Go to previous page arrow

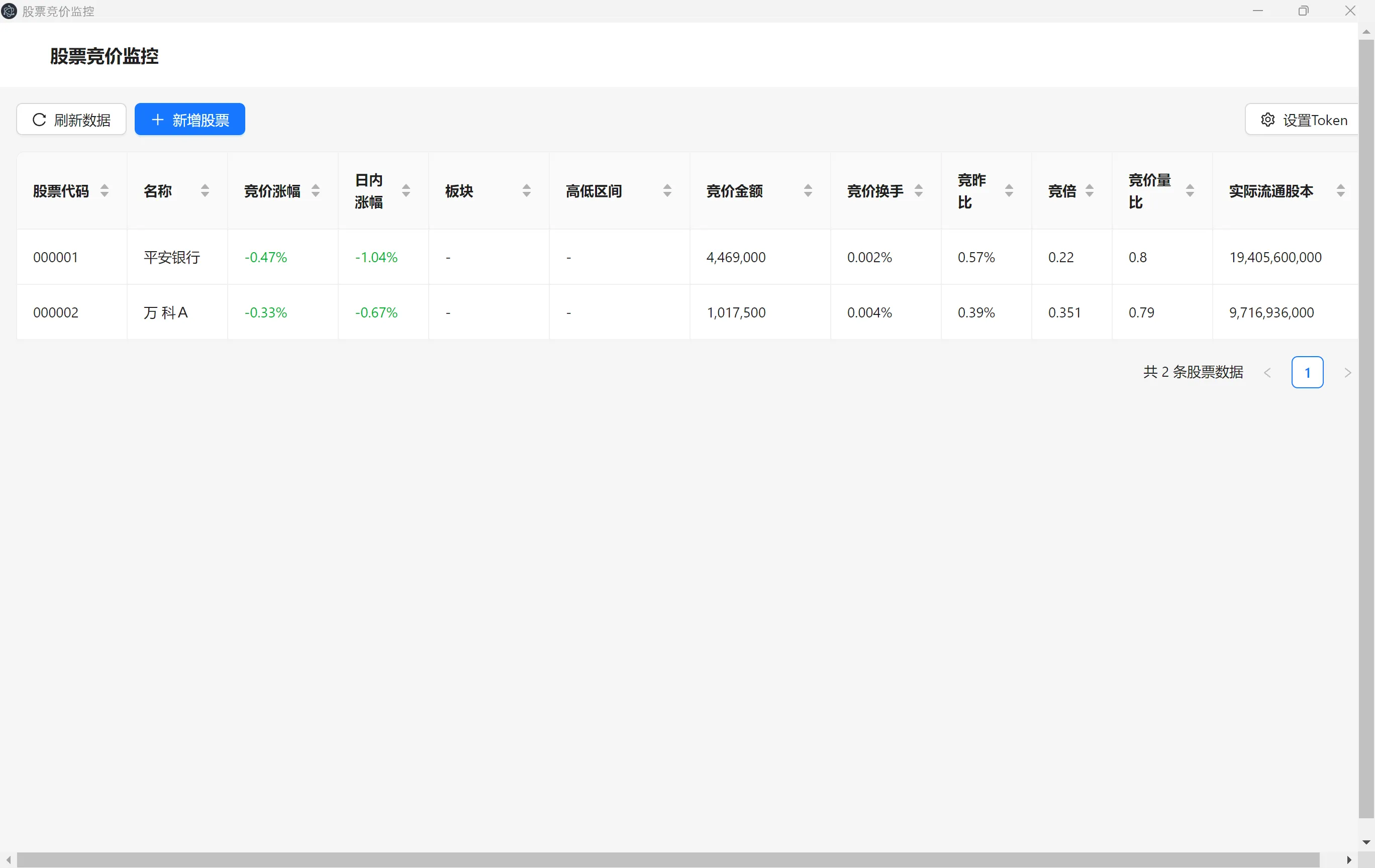[1267, 373]
